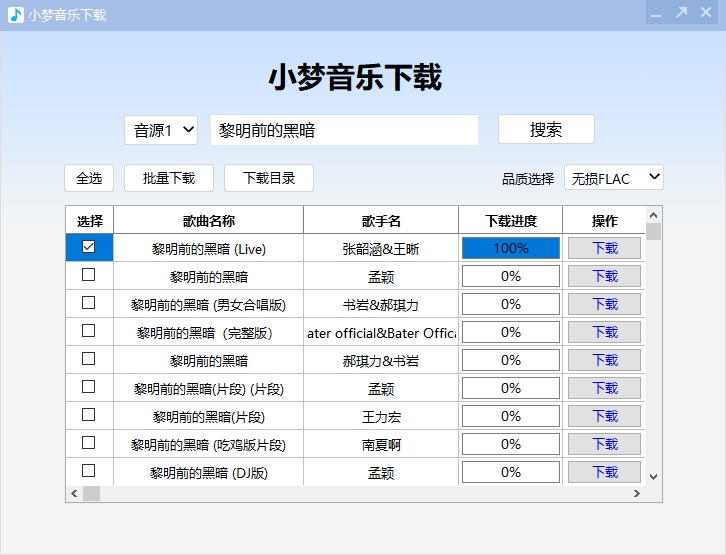The width and height of the screenshot is (726, 555).
Task: Click artist cell 书岩&郝琪力
Action: [x=381, y=305]
